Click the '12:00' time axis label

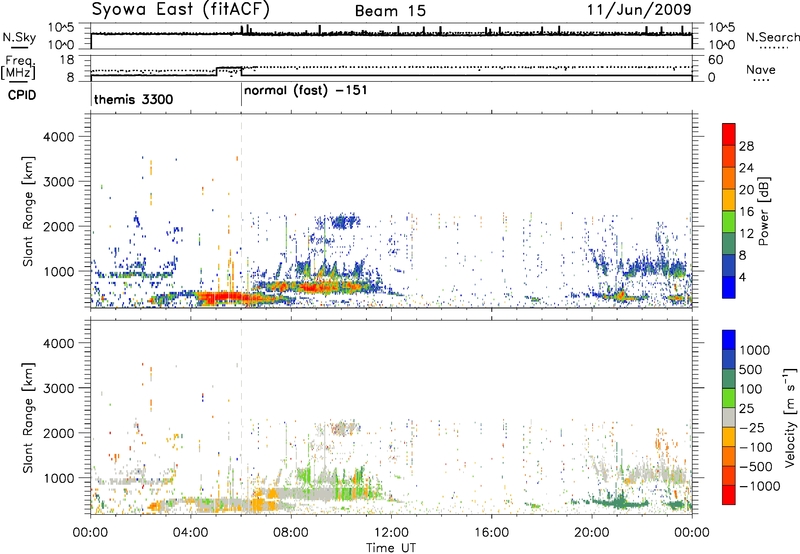[391, 533]
